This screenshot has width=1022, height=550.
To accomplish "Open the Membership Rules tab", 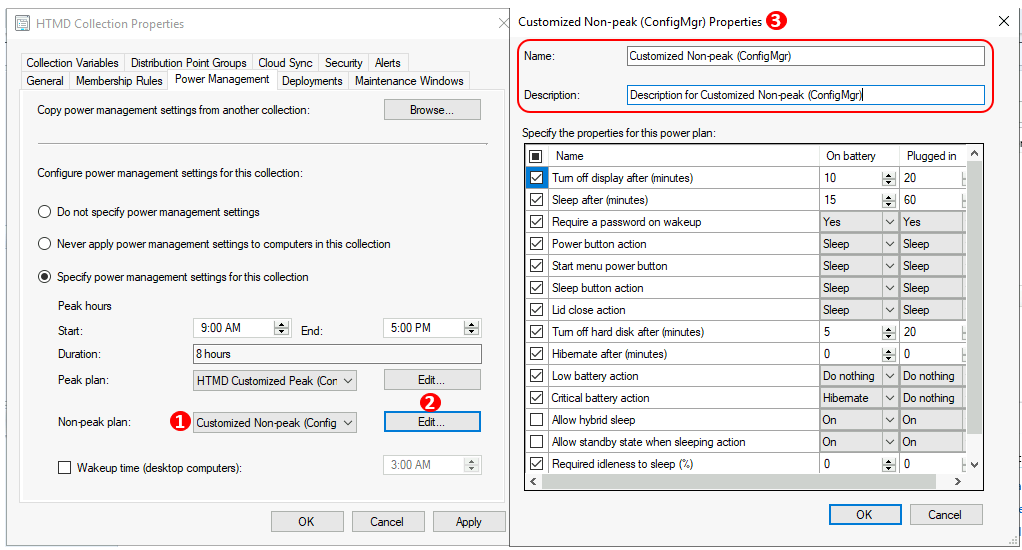I will tap(119, 81).
